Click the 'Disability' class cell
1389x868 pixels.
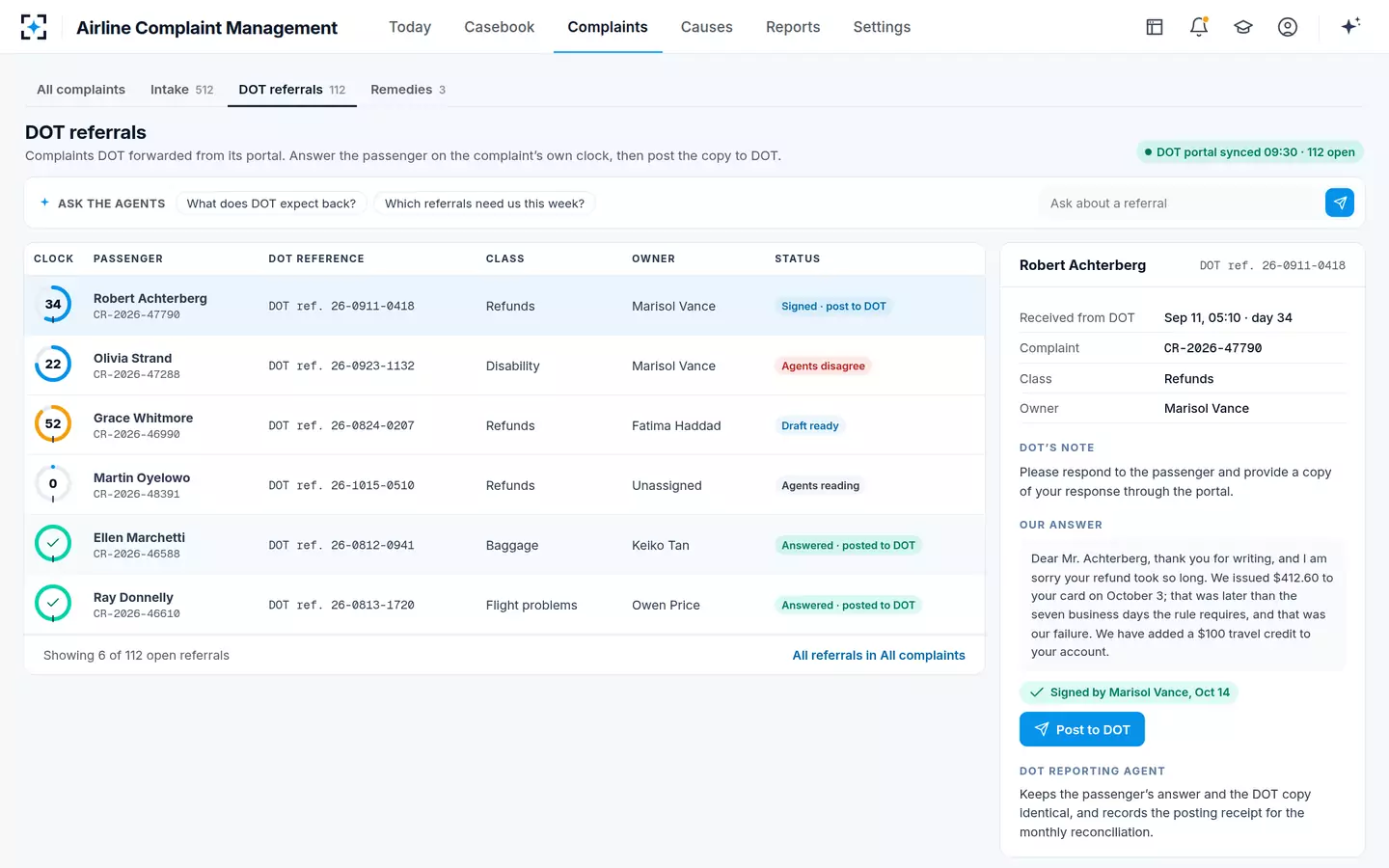click(512, 366)
